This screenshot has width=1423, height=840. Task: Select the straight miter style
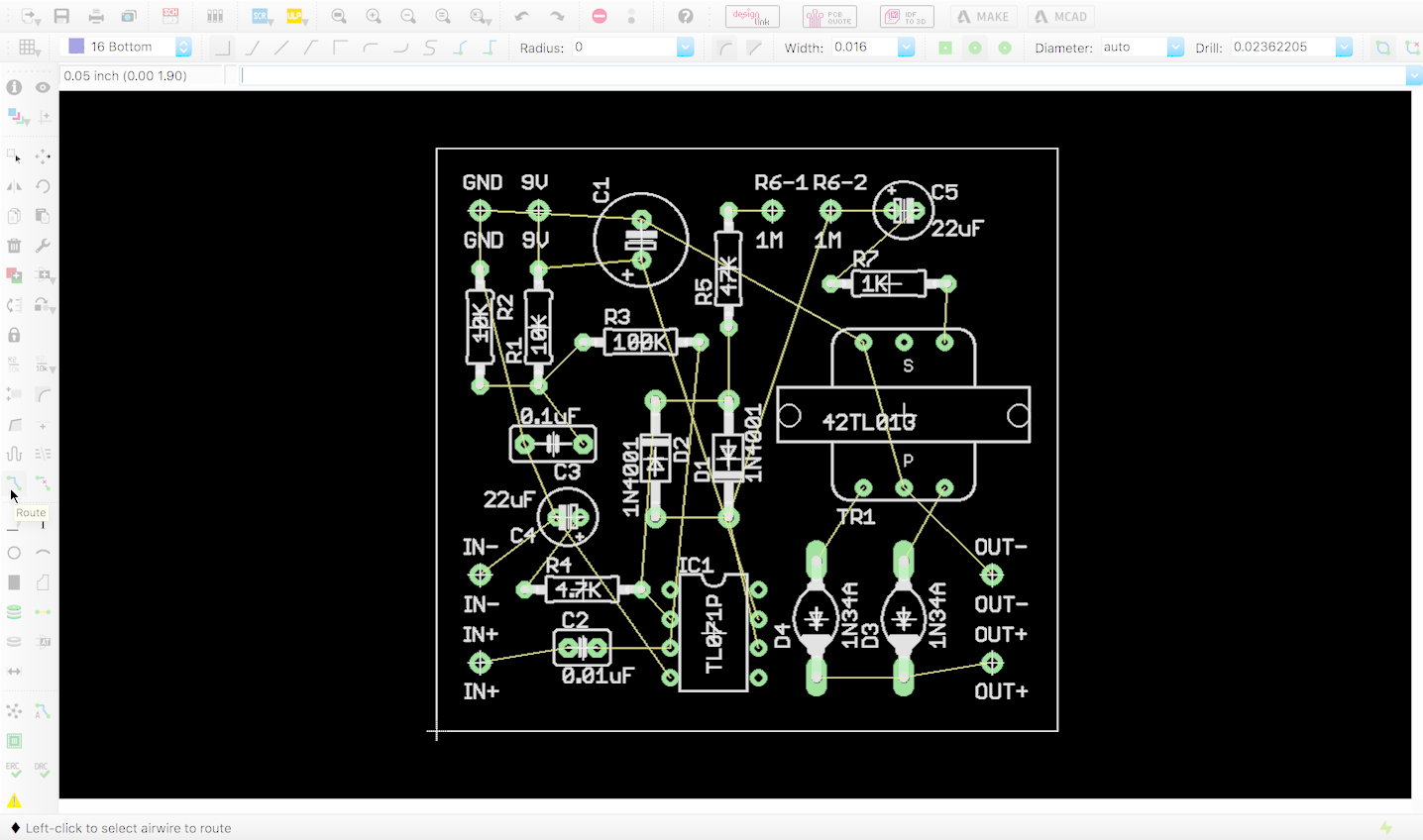(x=755, y=48)
